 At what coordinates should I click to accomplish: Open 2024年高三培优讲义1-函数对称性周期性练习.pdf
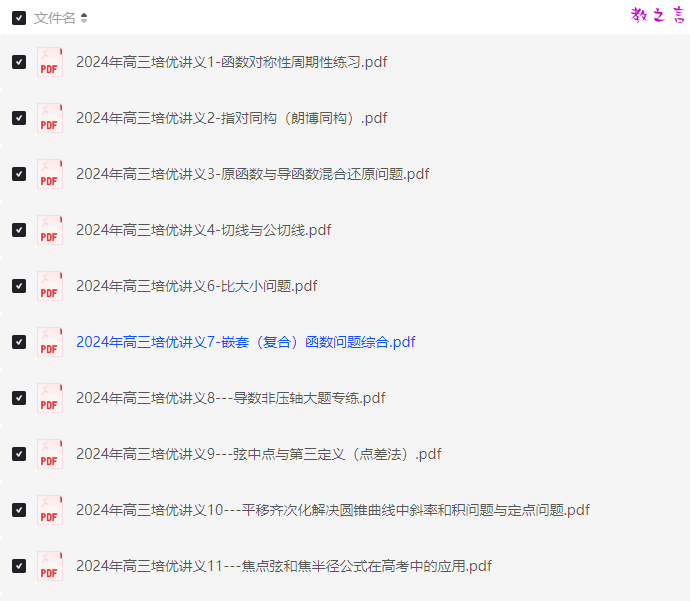tap(231, 62)
